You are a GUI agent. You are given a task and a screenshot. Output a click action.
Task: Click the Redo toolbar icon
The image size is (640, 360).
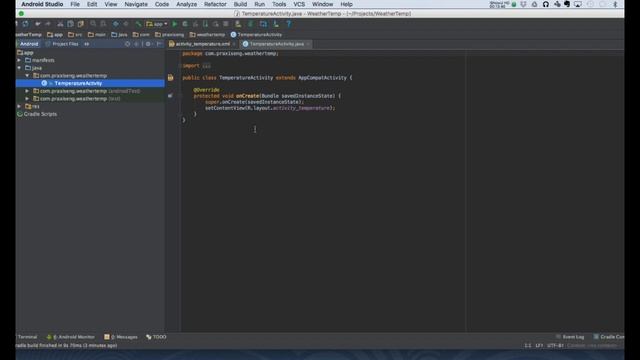48,24
